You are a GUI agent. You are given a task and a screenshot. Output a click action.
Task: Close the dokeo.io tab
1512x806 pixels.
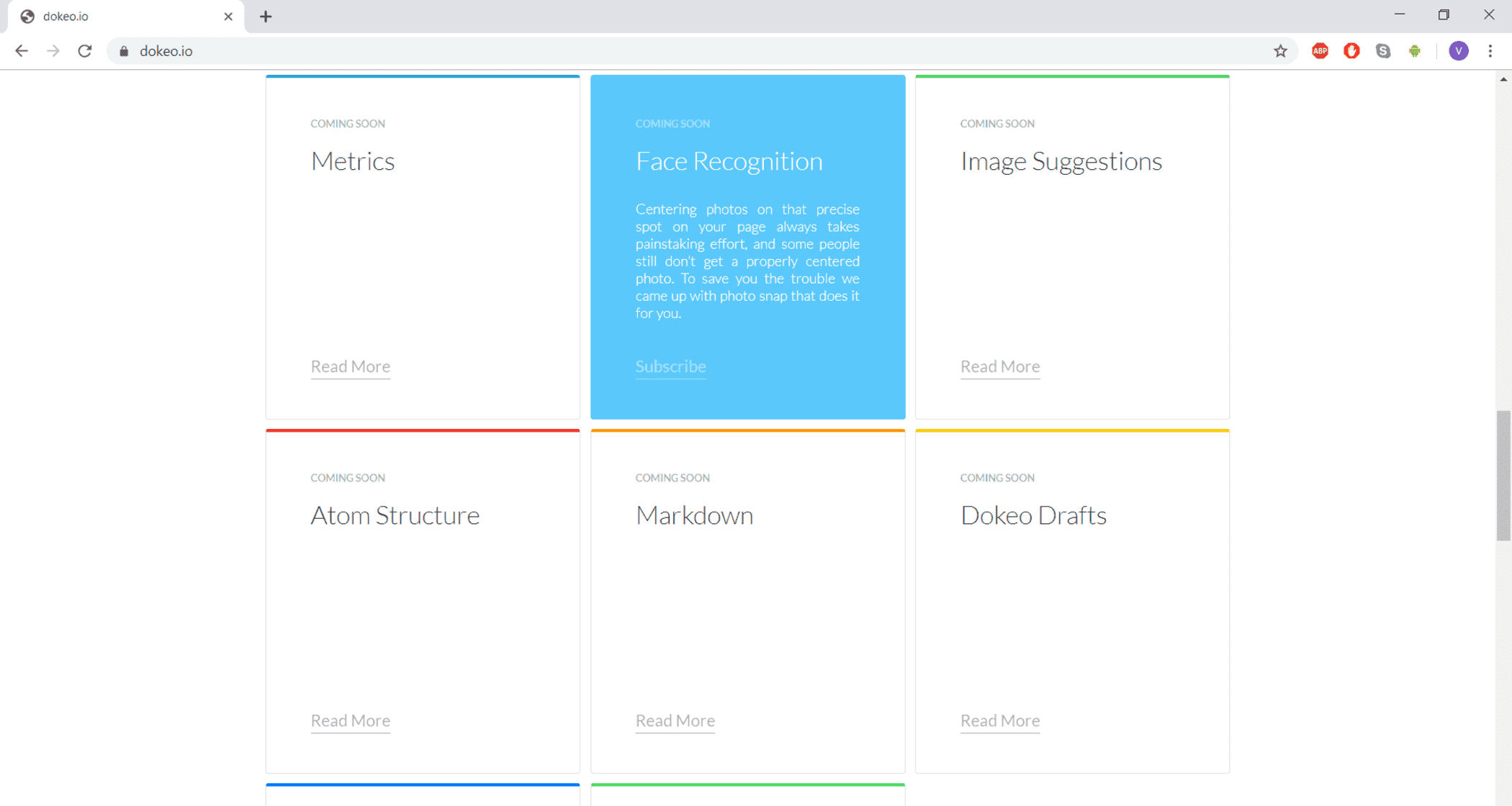[x=228, y=17]
